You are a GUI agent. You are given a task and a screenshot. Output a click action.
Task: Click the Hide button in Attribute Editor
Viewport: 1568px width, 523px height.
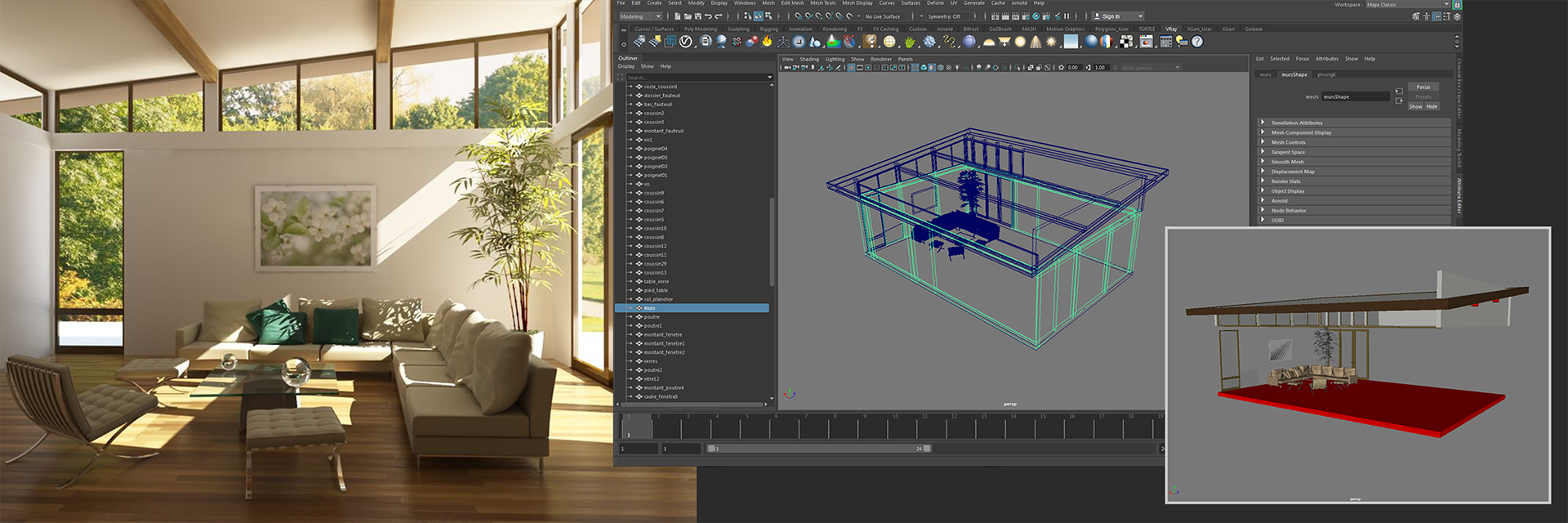1432,106
